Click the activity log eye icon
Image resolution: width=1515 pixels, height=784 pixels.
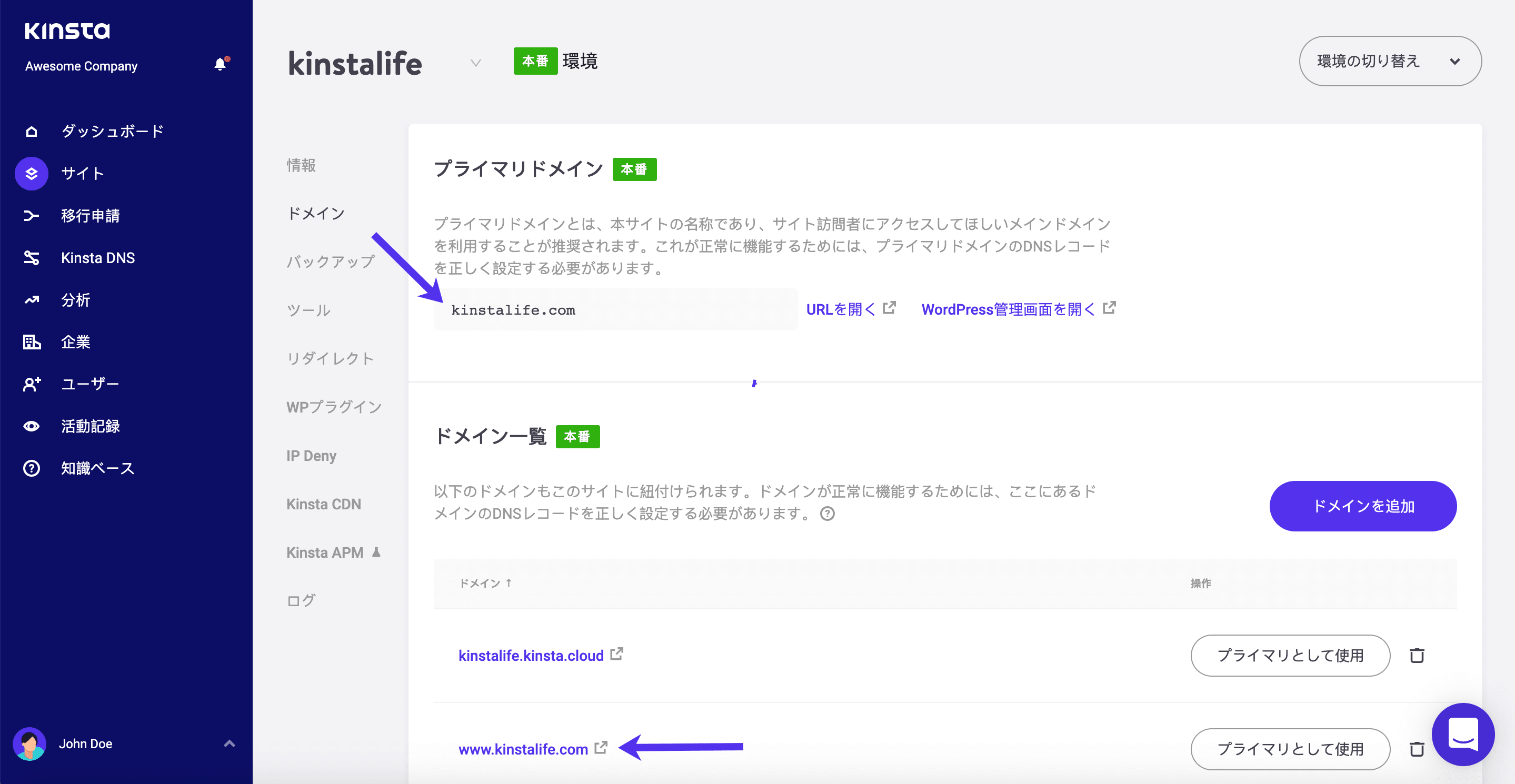[32, 426]
